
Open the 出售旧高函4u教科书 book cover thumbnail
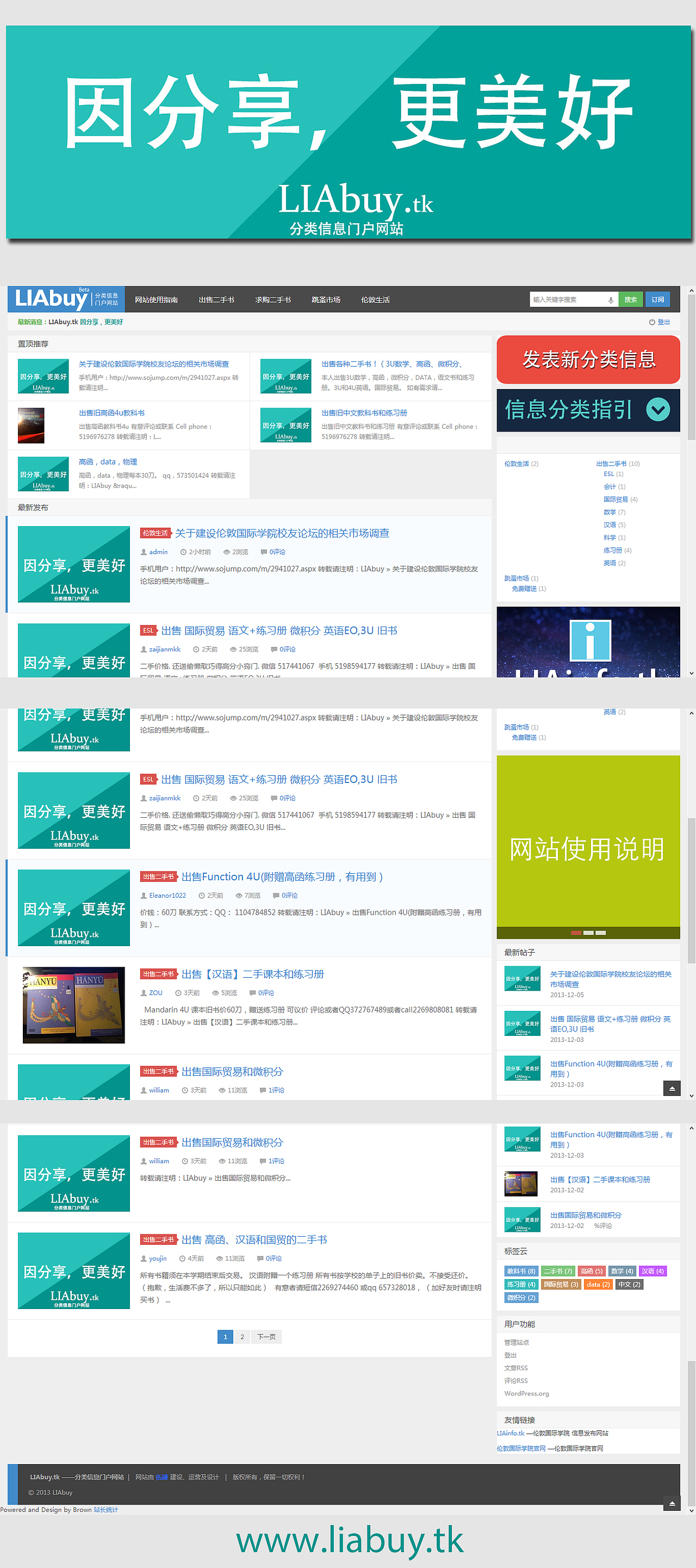(31, 425)
